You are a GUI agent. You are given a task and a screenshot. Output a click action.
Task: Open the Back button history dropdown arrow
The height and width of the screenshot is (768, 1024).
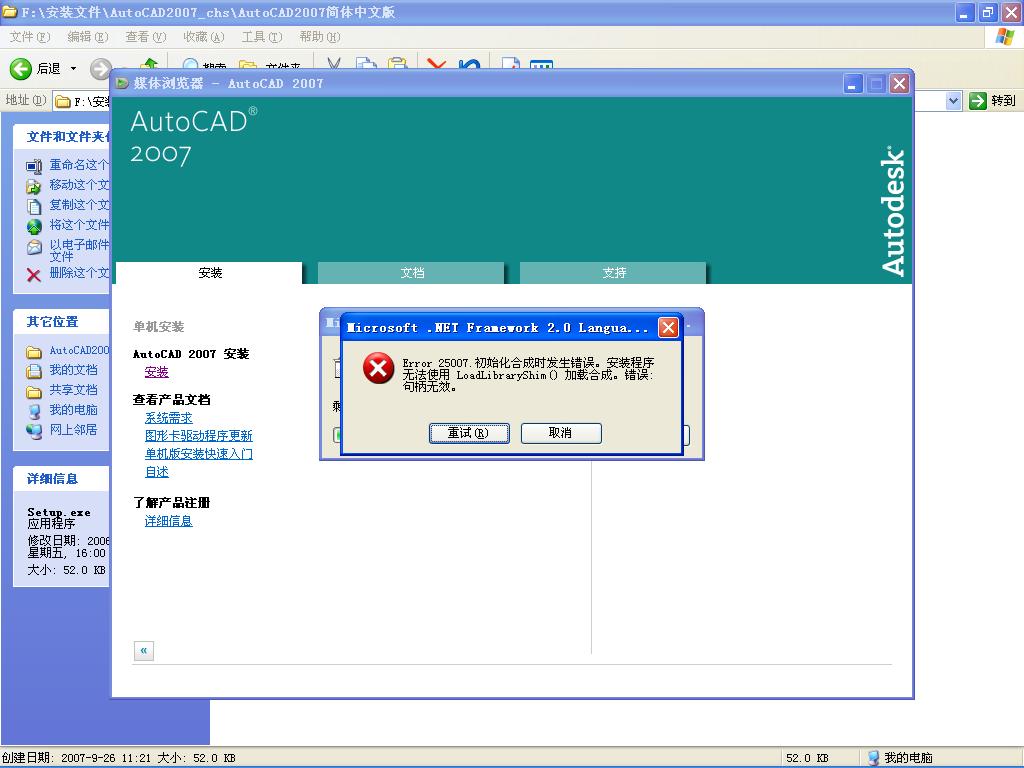[x=73, y=68]
